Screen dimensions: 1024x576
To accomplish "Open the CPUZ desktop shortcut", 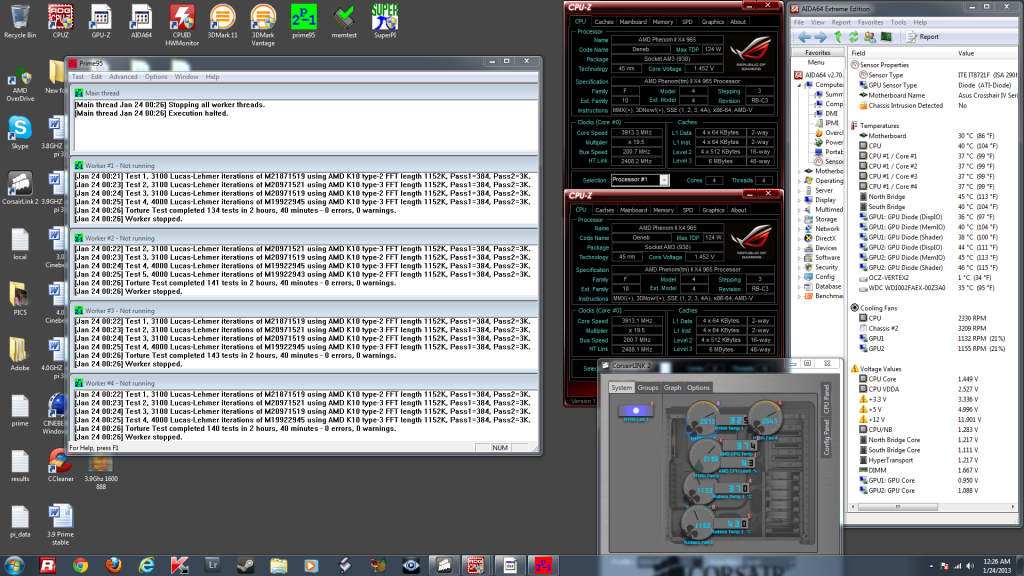I will (x=60, y=22).
